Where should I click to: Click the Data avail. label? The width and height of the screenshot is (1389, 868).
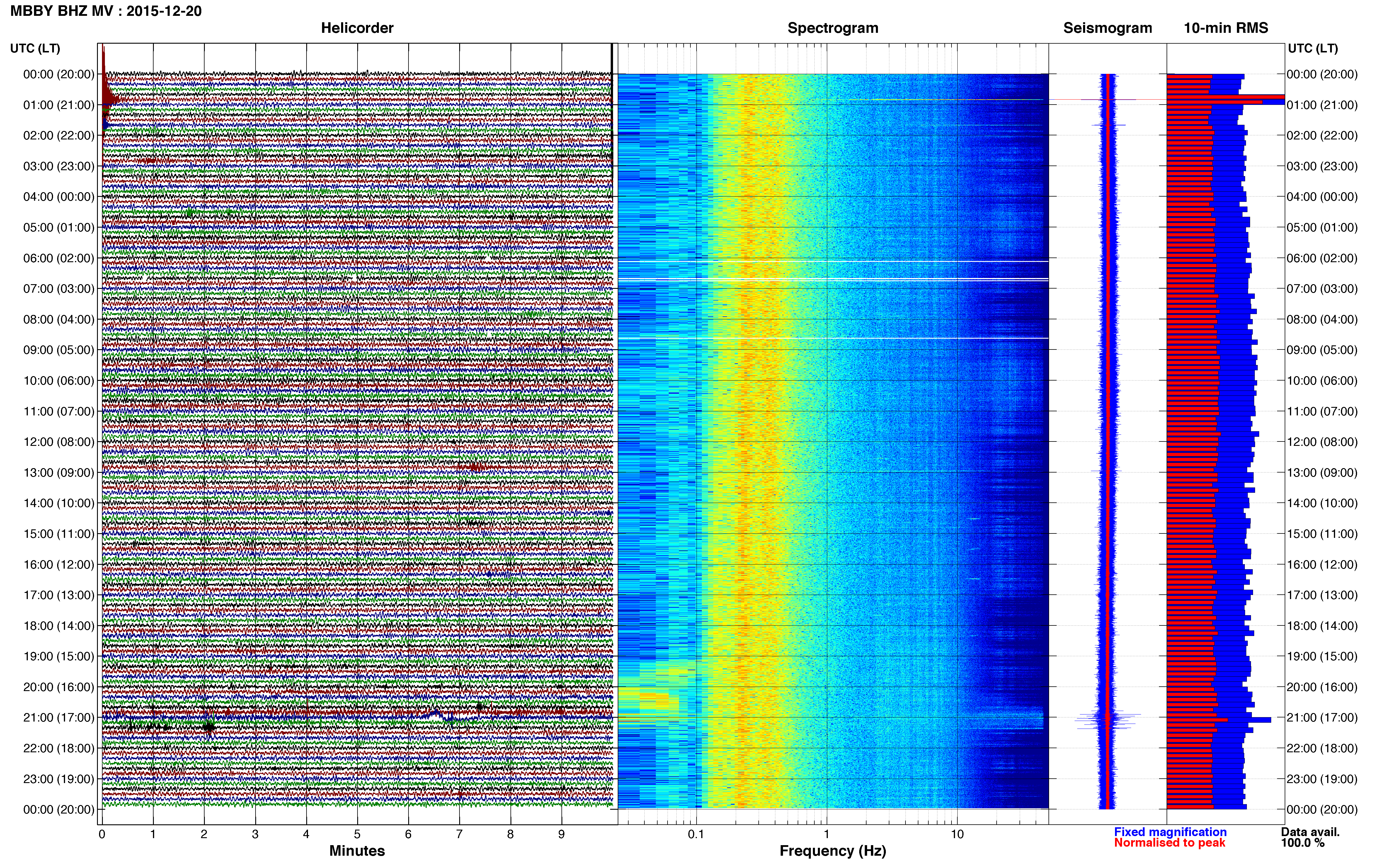tap(1310, 832)
